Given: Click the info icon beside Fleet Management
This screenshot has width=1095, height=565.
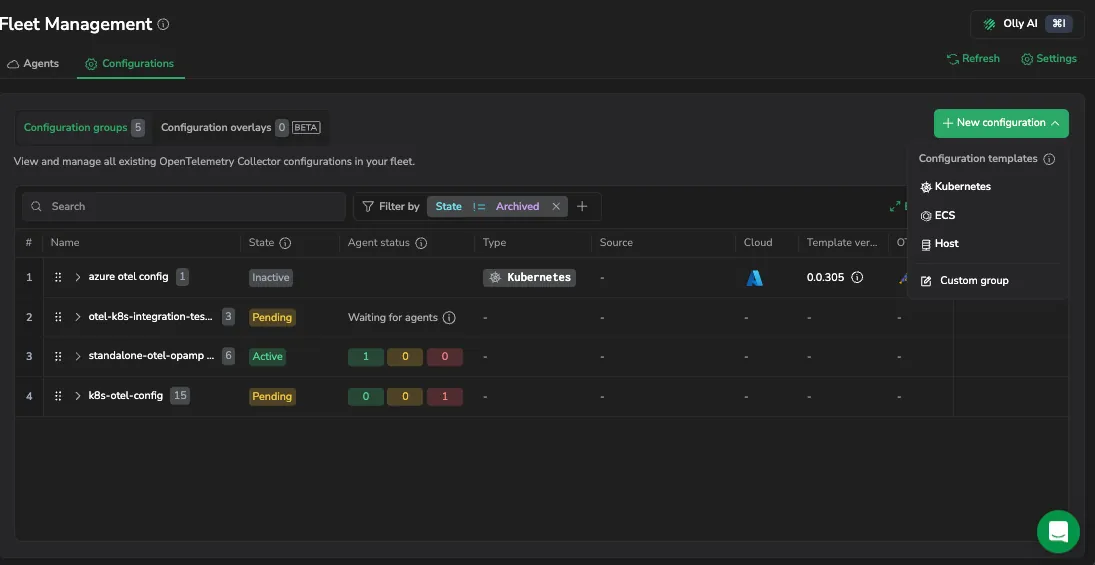Looking at the screenshot, I should tap(163, 24).
